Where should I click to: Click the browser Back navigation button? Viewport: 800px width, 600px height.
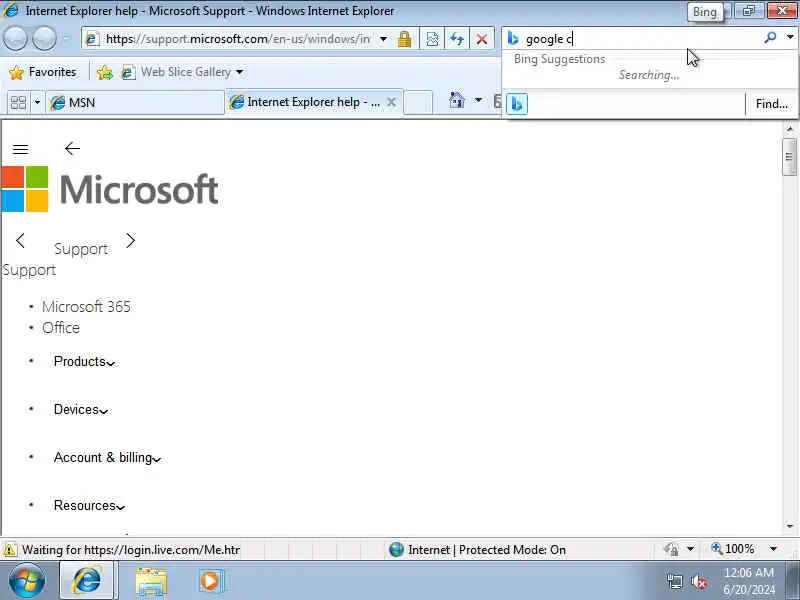coord(15,39)
